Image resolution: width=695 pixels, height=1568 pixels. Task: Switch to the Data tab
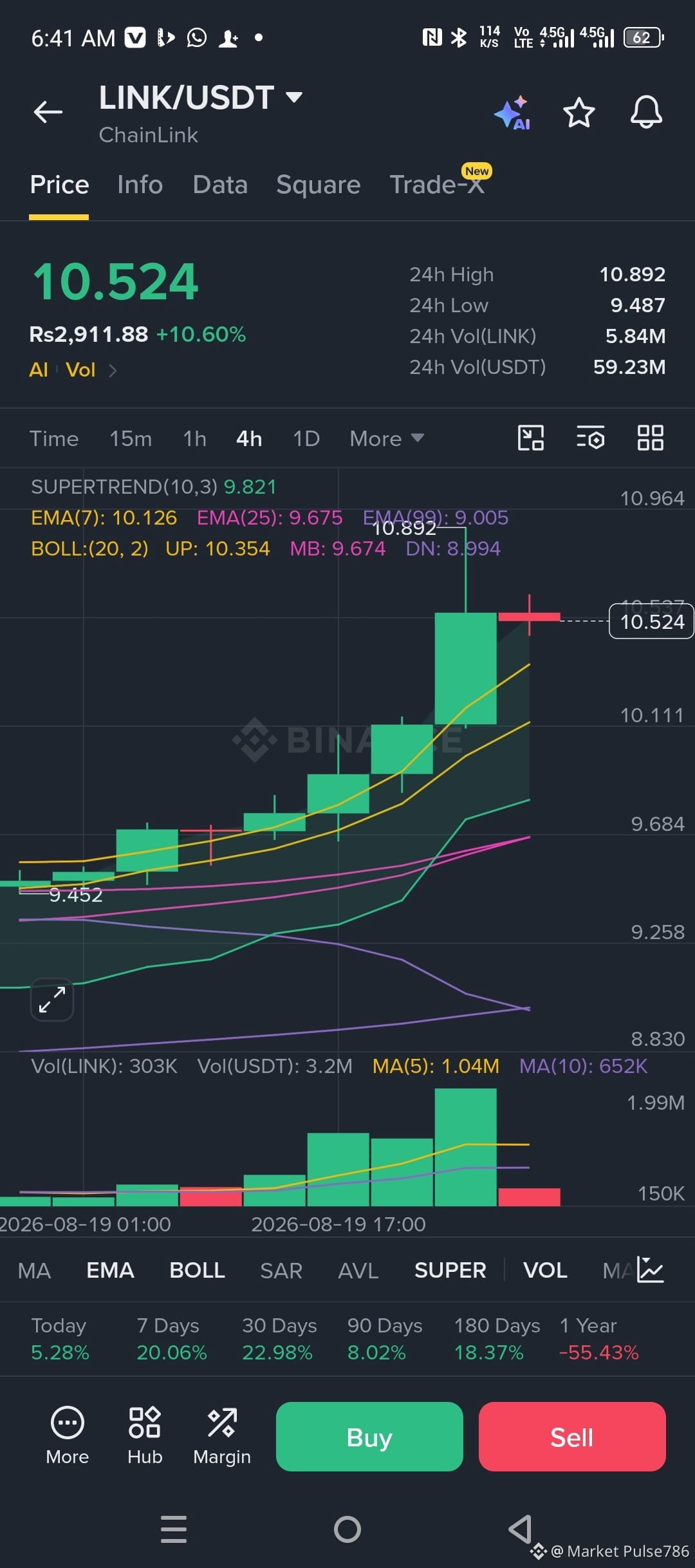pyautogui.click(x=220, y=185)
